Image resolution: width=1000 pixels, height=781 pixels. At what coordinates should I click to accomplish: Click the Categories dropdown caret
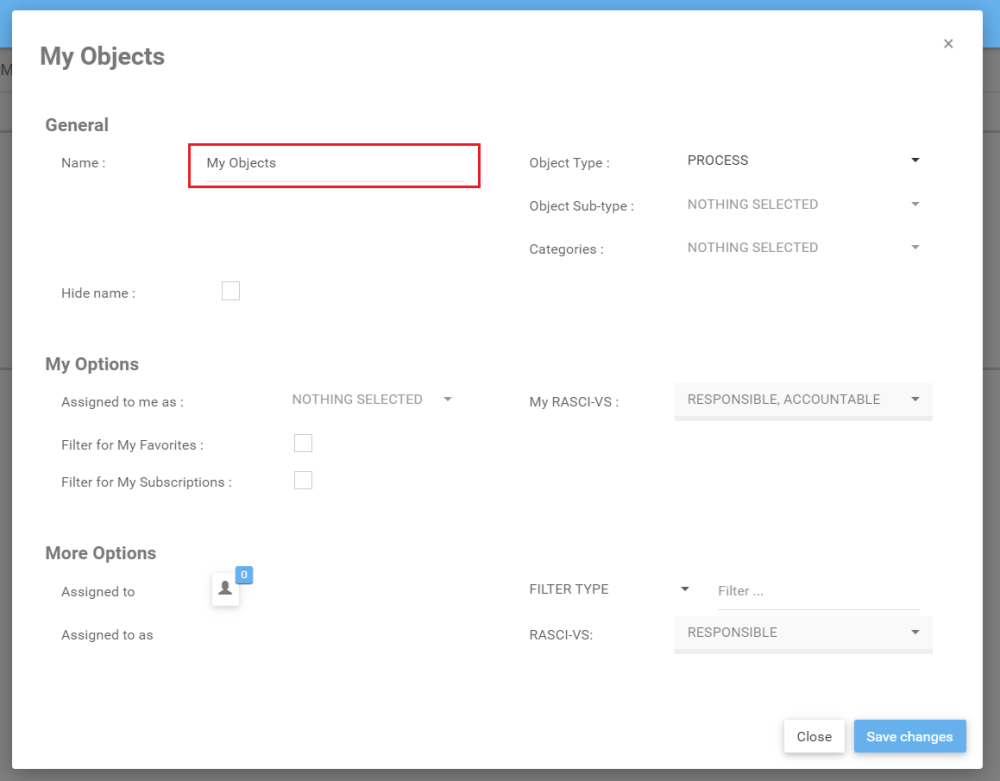(x=915, y=248)
